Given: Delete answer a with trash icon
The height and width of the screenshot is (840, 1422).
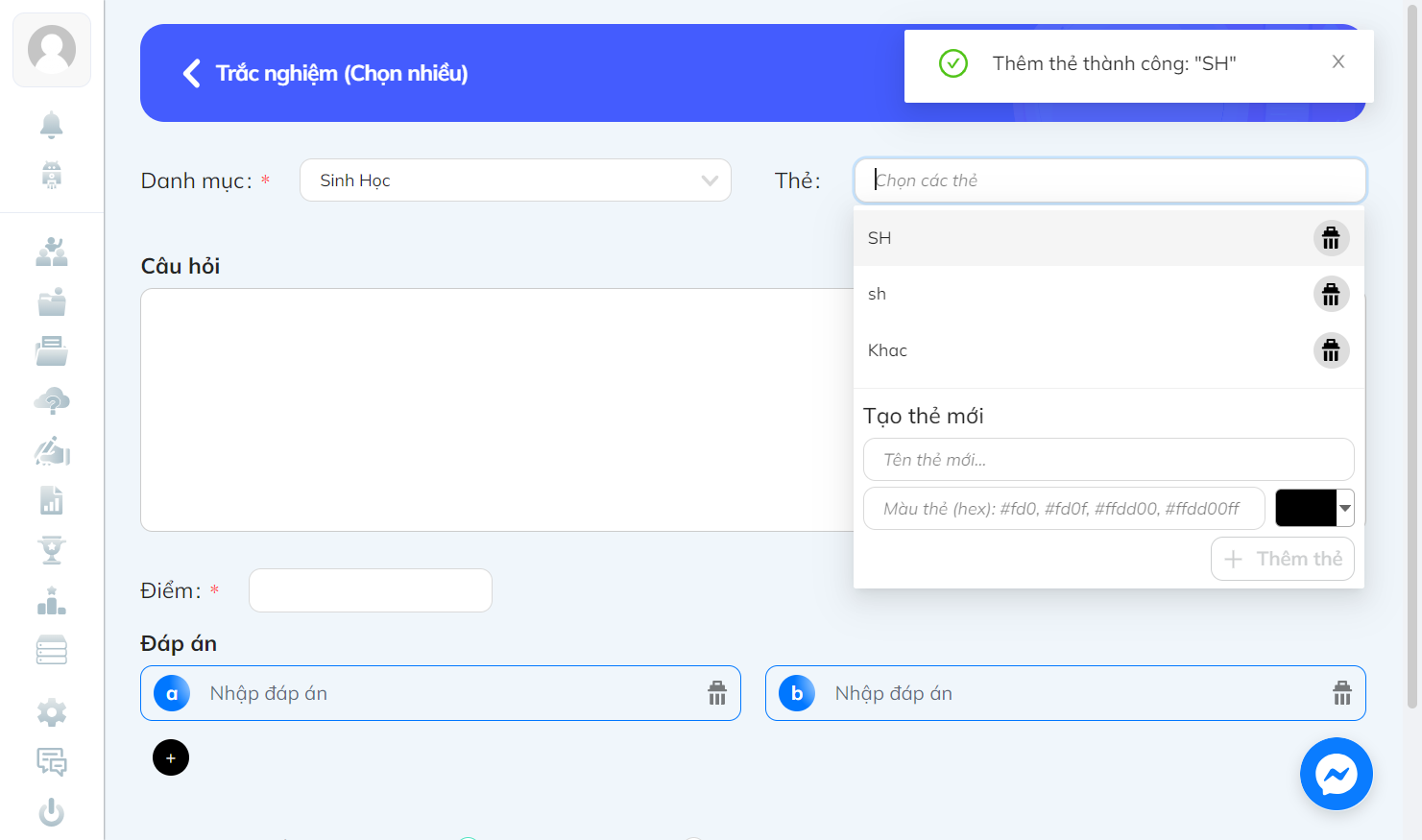Looking at the screenshot, I should coord(717,693).
